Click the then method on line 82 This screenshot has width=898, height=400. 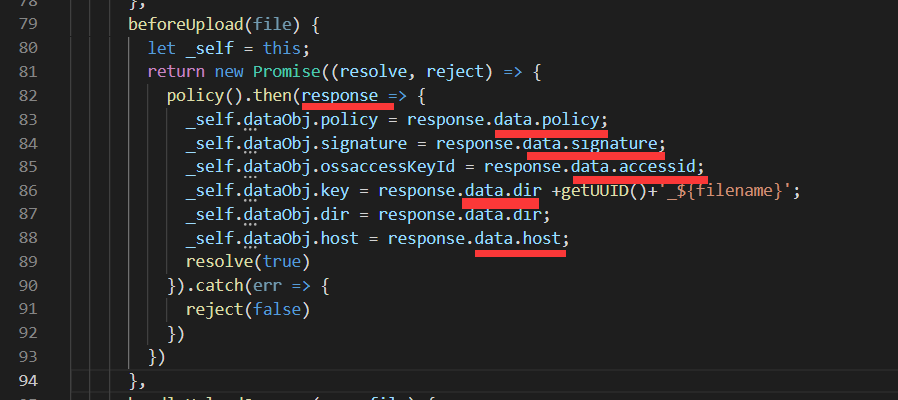point(272,96)
